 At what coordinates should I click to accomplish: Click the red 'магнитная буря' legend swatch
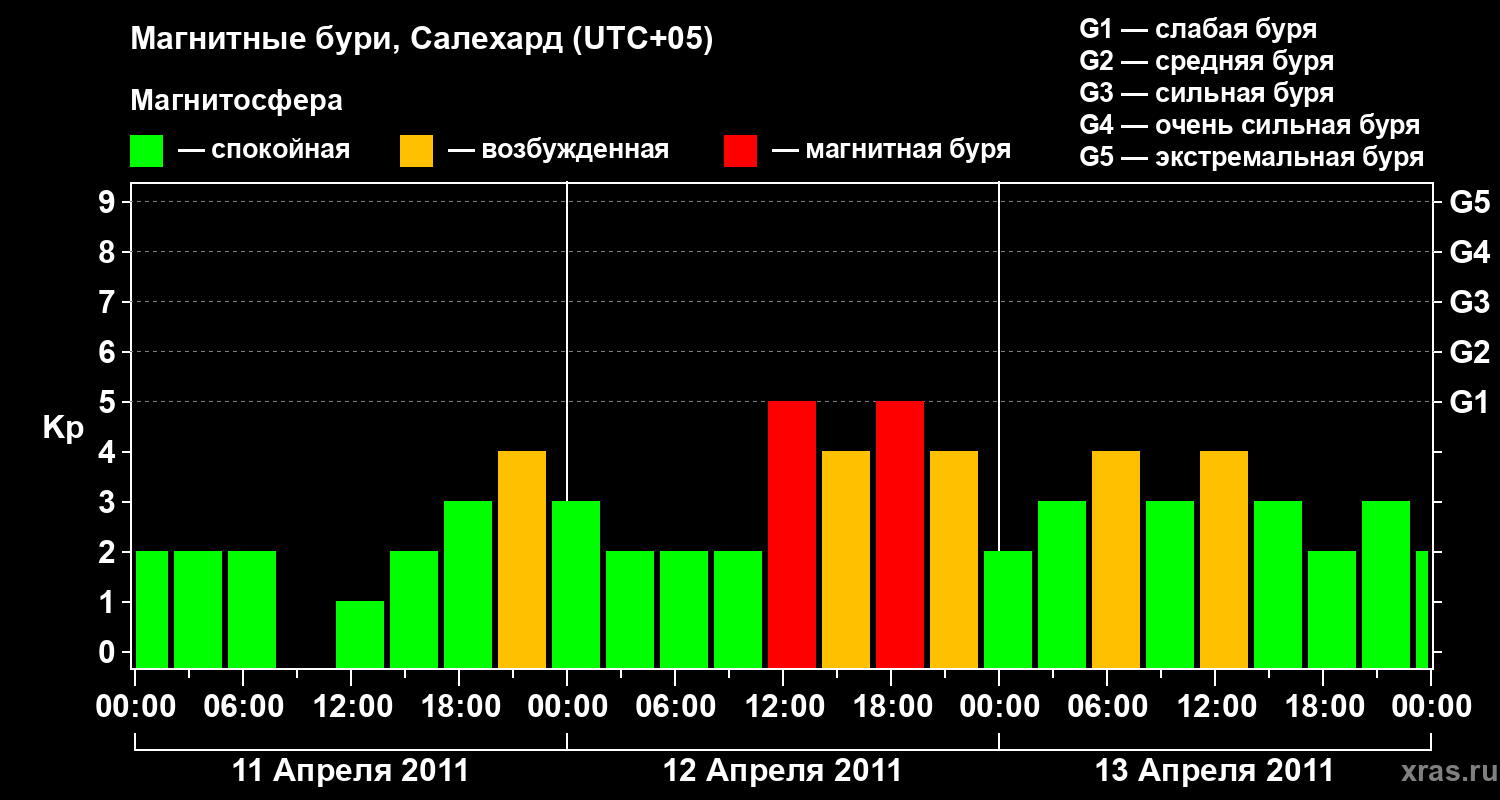[x=740, y=151]
